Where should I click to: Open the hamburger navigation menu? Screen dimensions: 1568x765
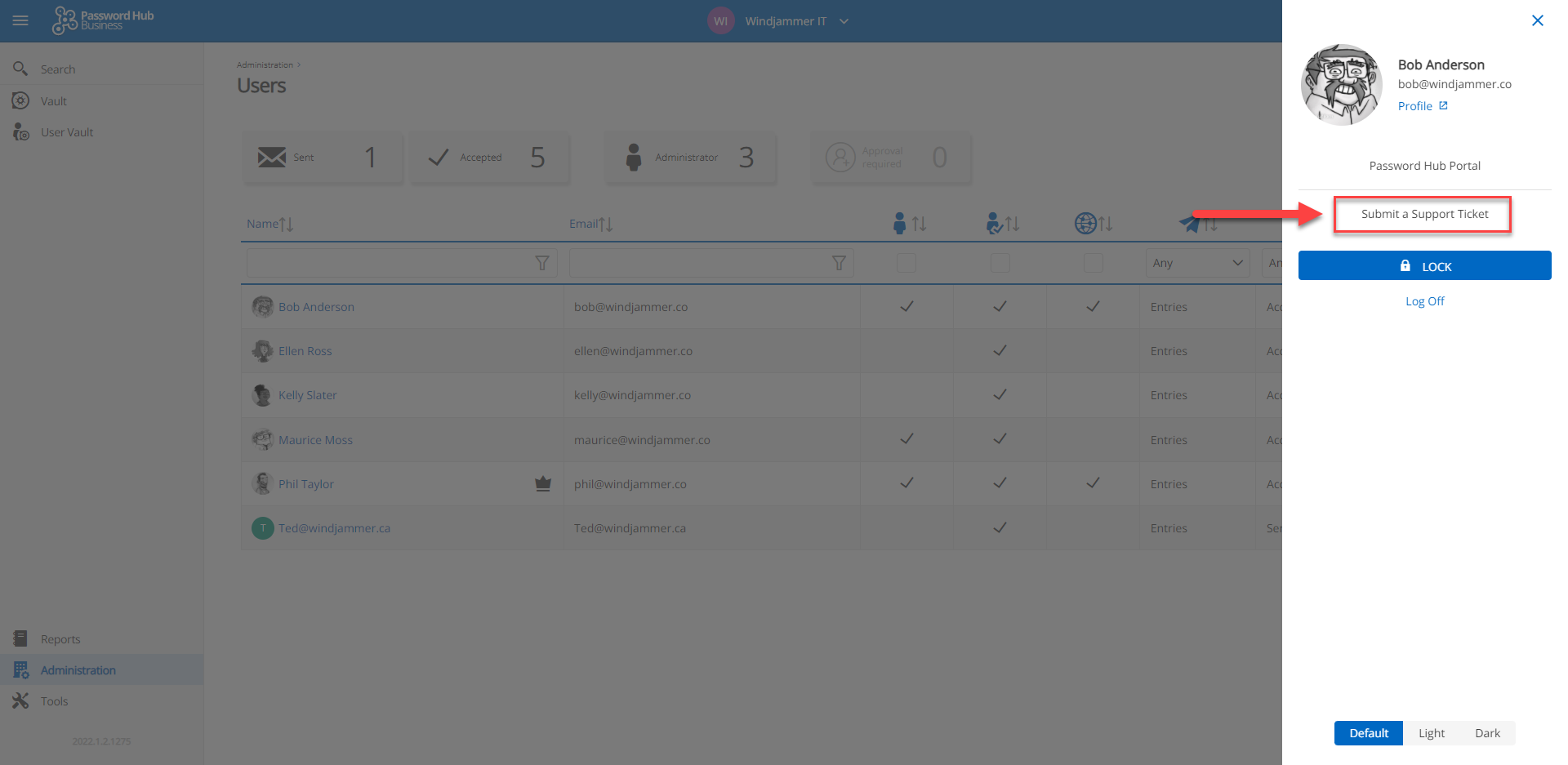20,20
